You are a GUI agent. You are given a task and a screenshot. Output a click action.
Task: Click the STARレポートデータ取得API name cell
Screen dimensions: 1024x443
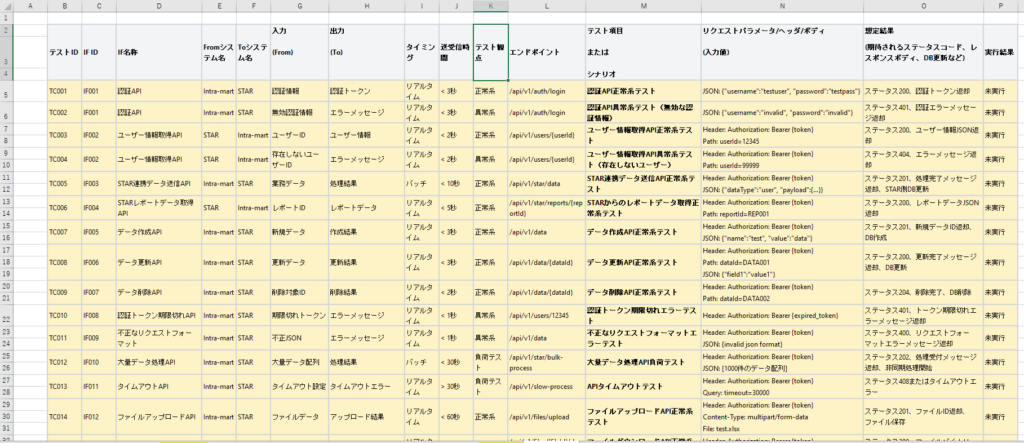159,208
